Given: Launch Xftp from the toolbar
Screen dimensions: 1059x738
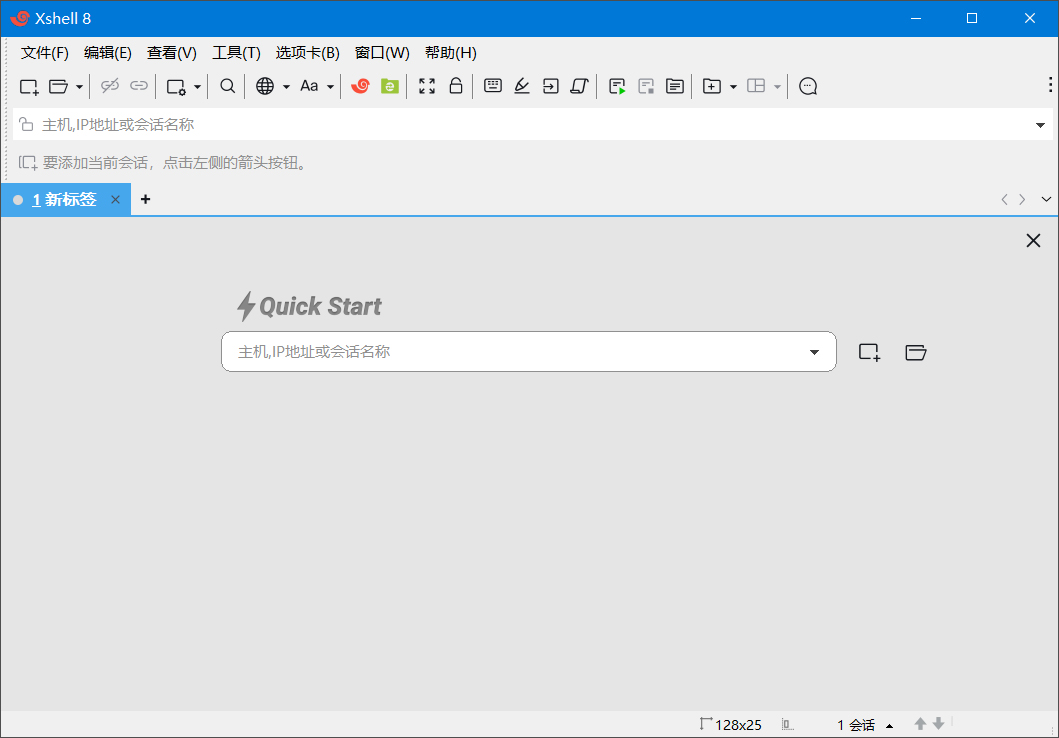Looking at the screenshot, I should [x=390, y=86].
